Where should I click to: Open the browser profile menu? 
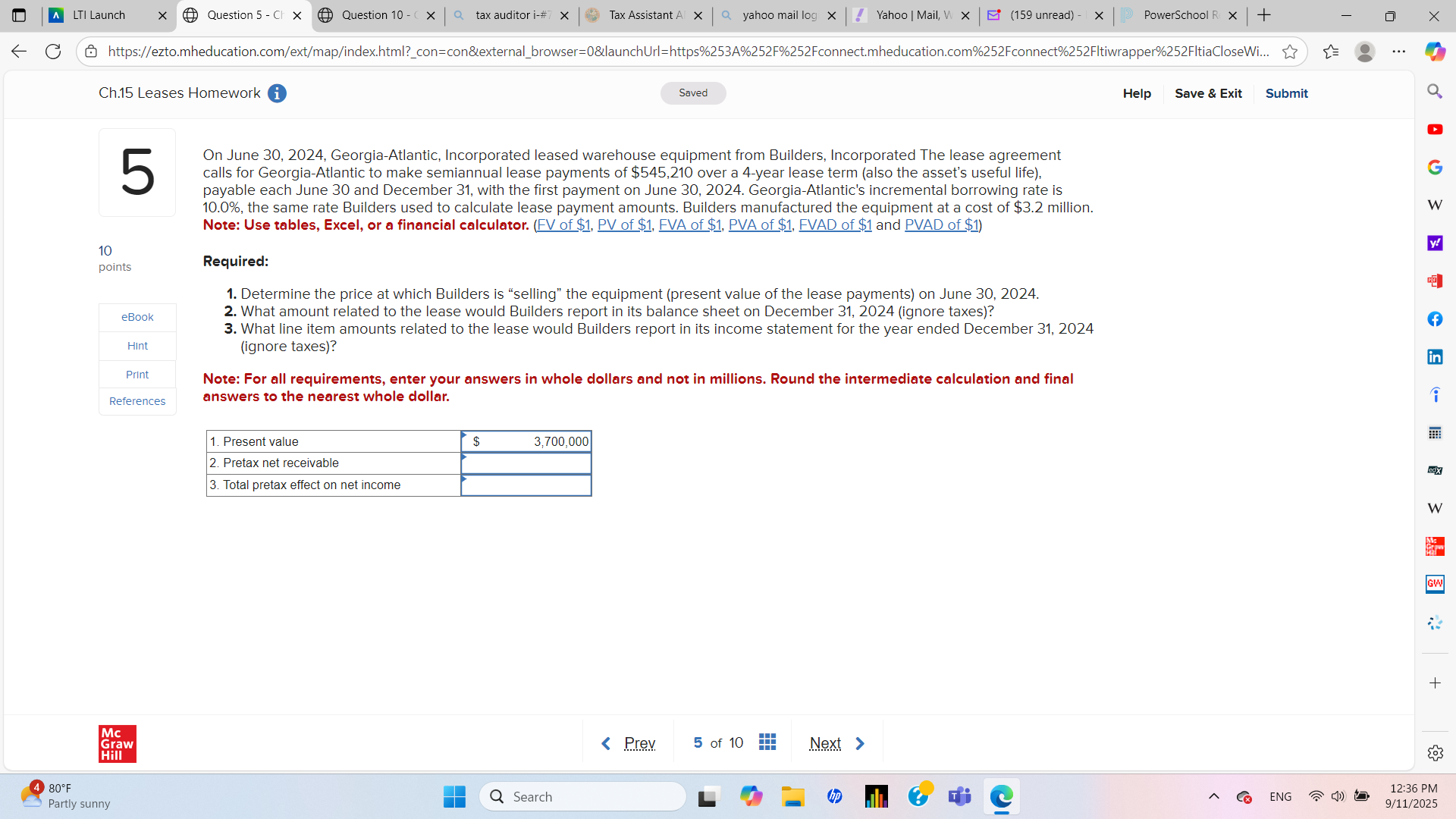(x=1365, y=52)
